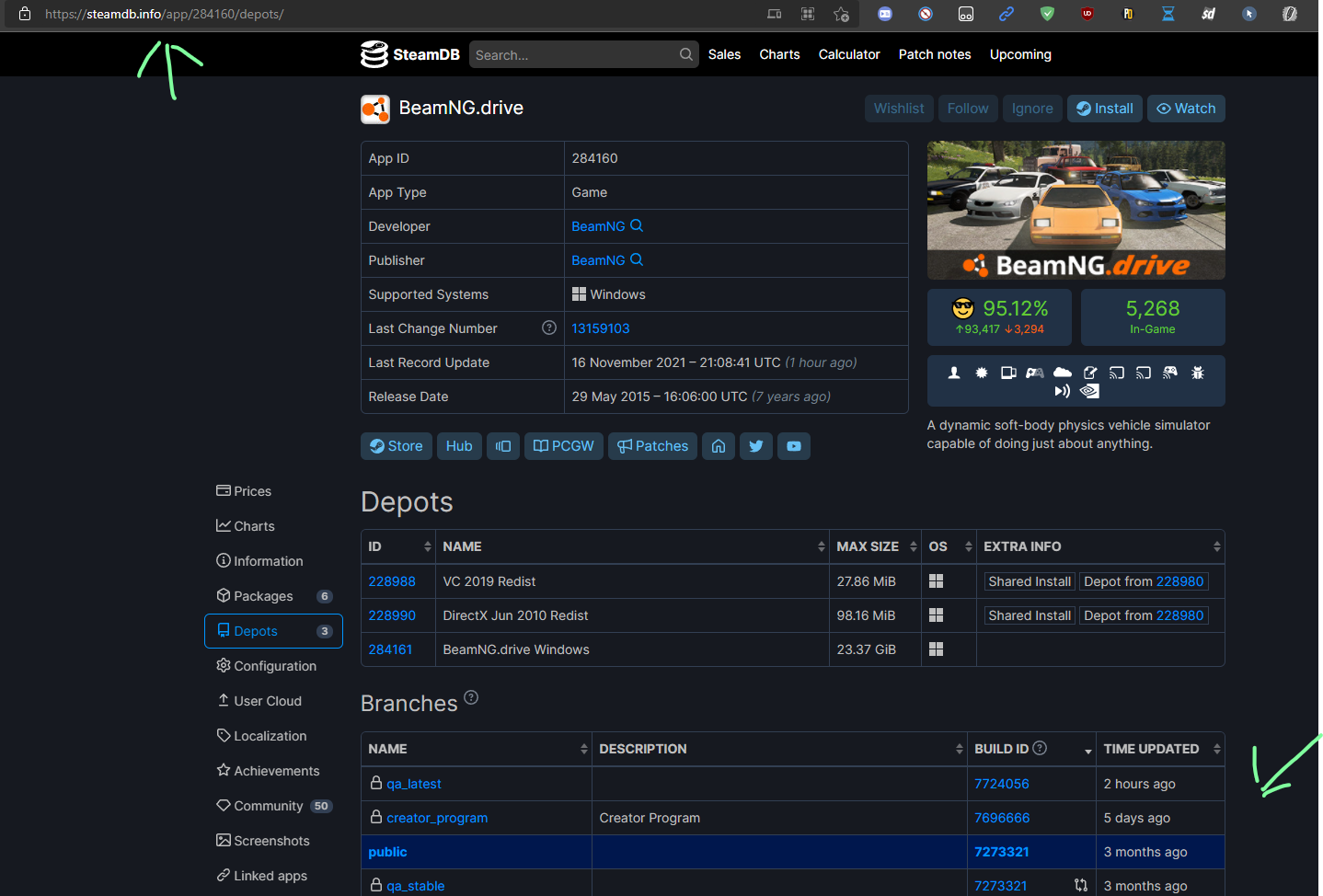Click the uBlock Origin extension icon
Screen dimensions: 1323x896
(1087, 14)
